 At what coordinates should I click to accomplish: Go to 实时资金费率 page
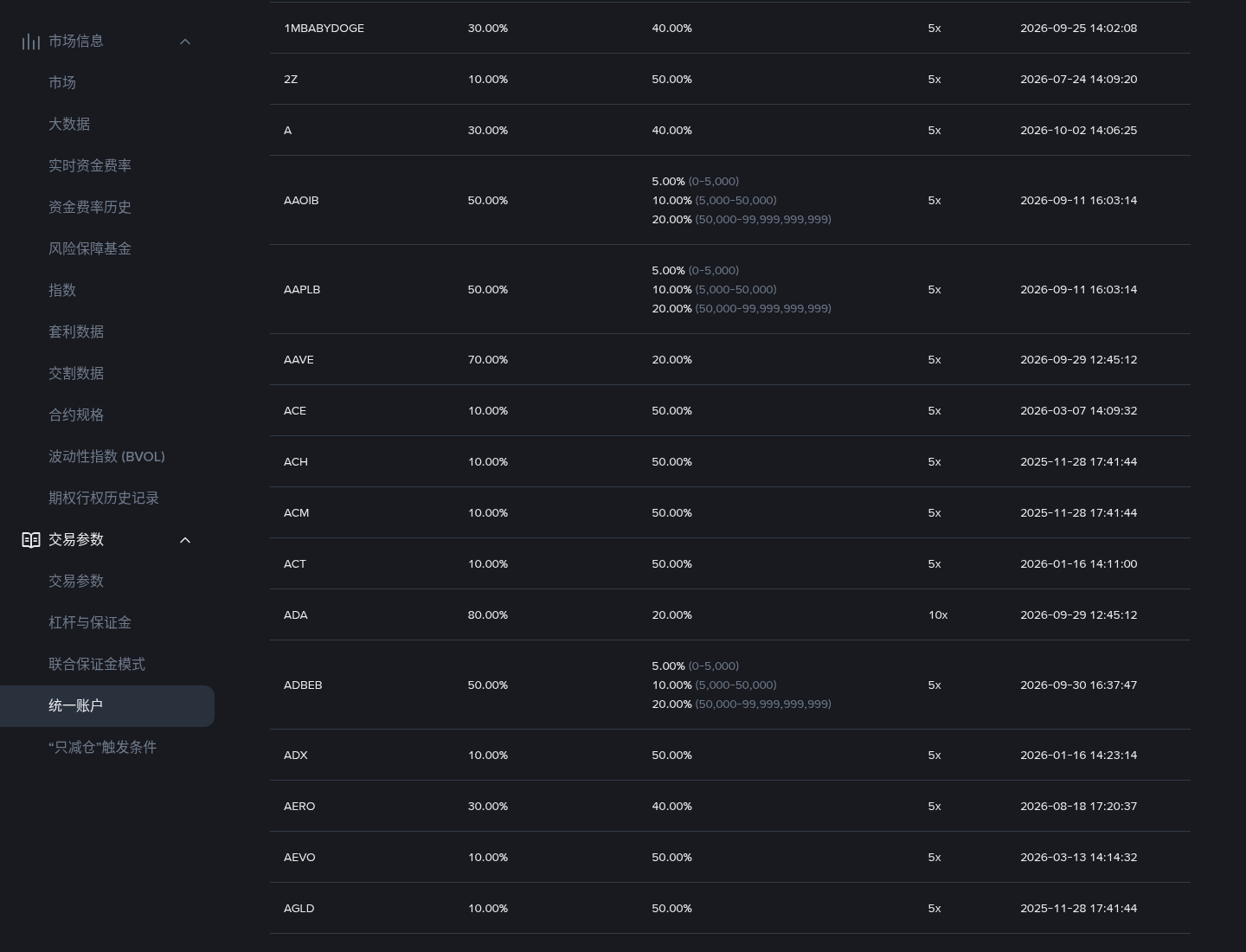(x=90, y=166)
